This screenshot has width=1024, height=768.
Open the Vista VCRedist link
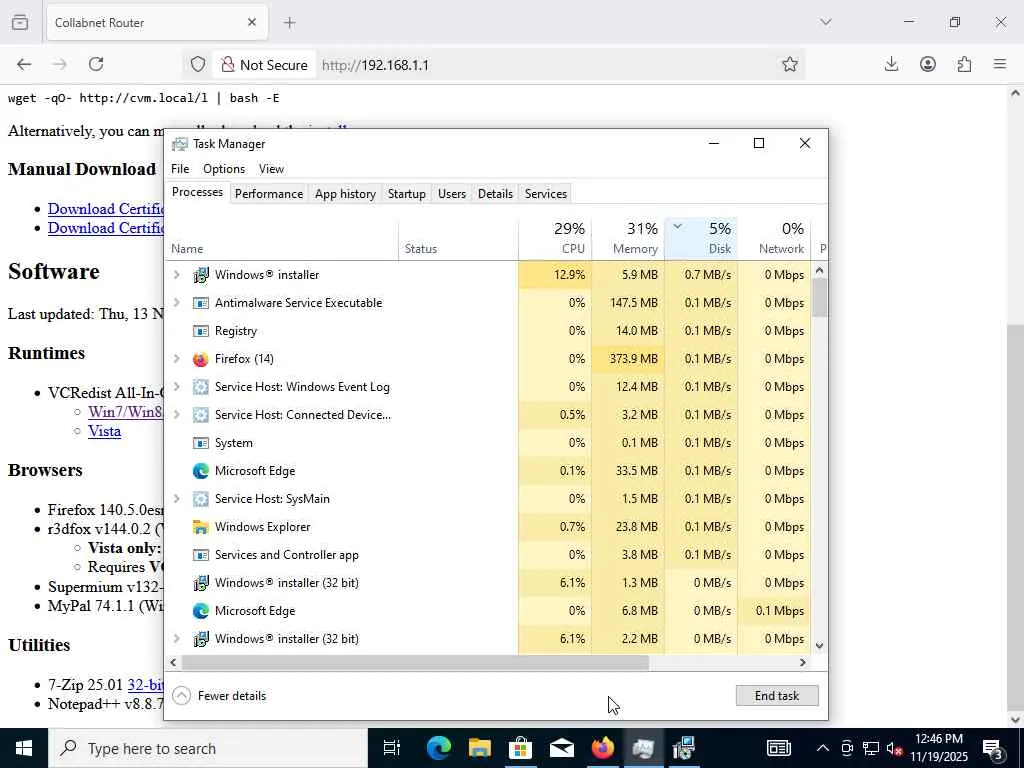point(104,431)
